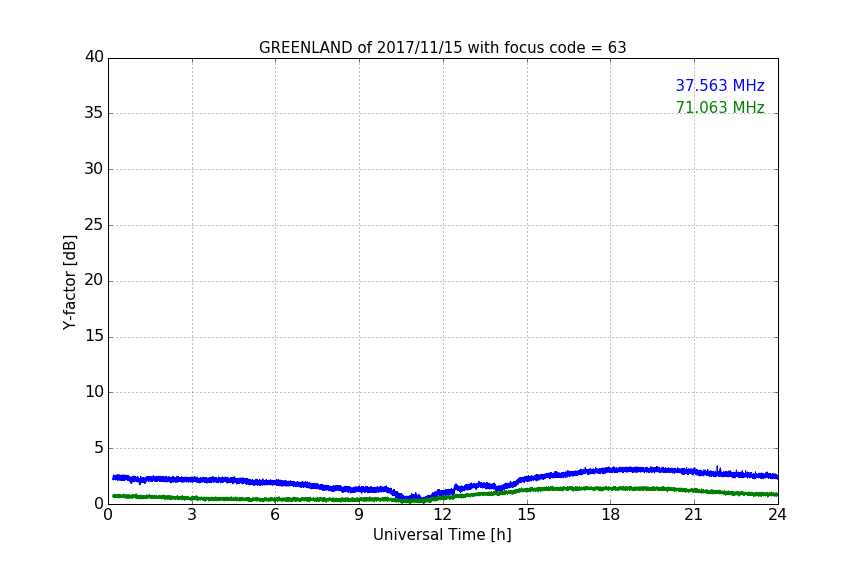
Task: Click x-axis tick value 21
Action: (694, 515)
